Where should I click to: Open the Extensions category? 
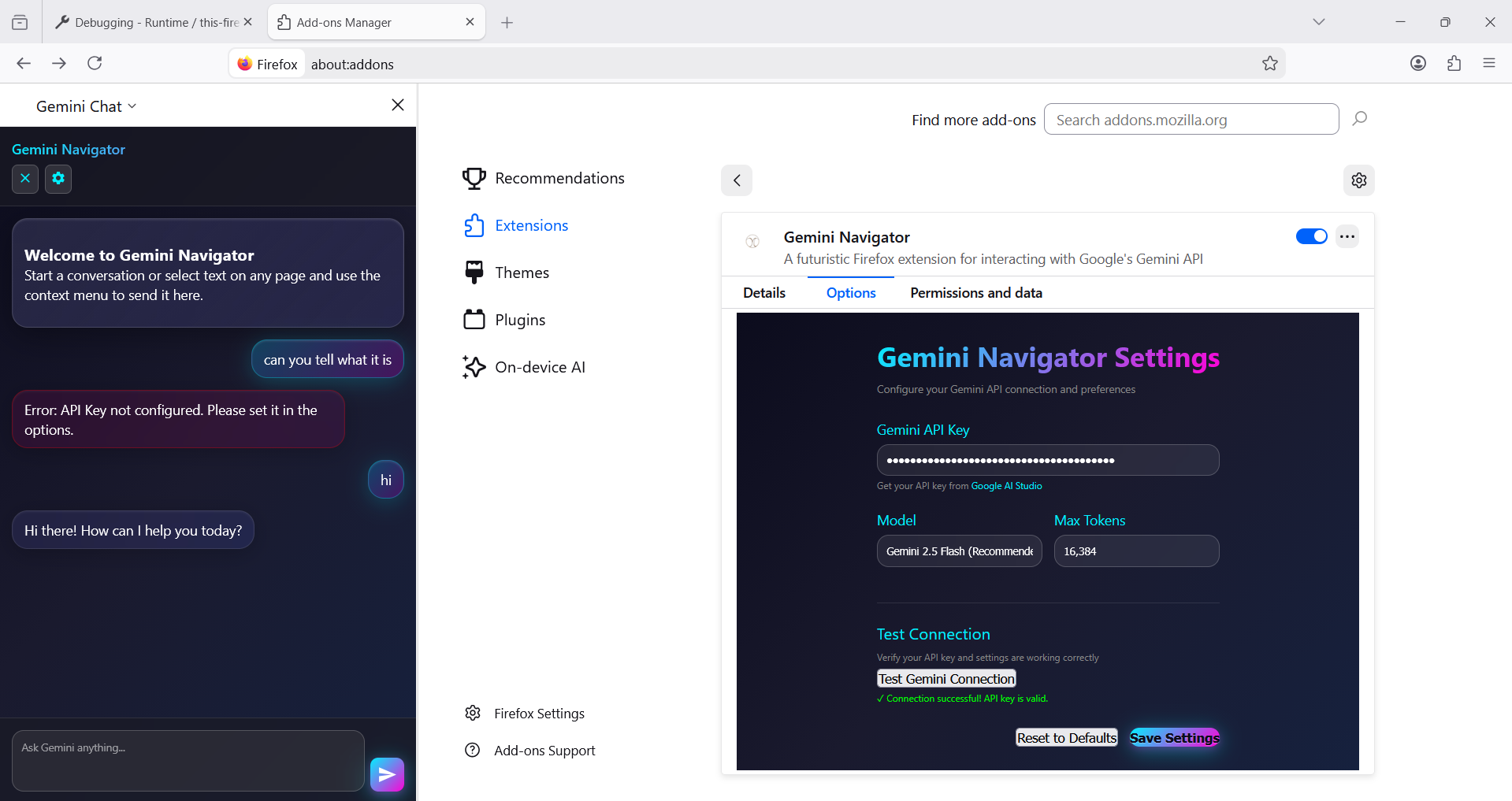click(x=516, y=226)
